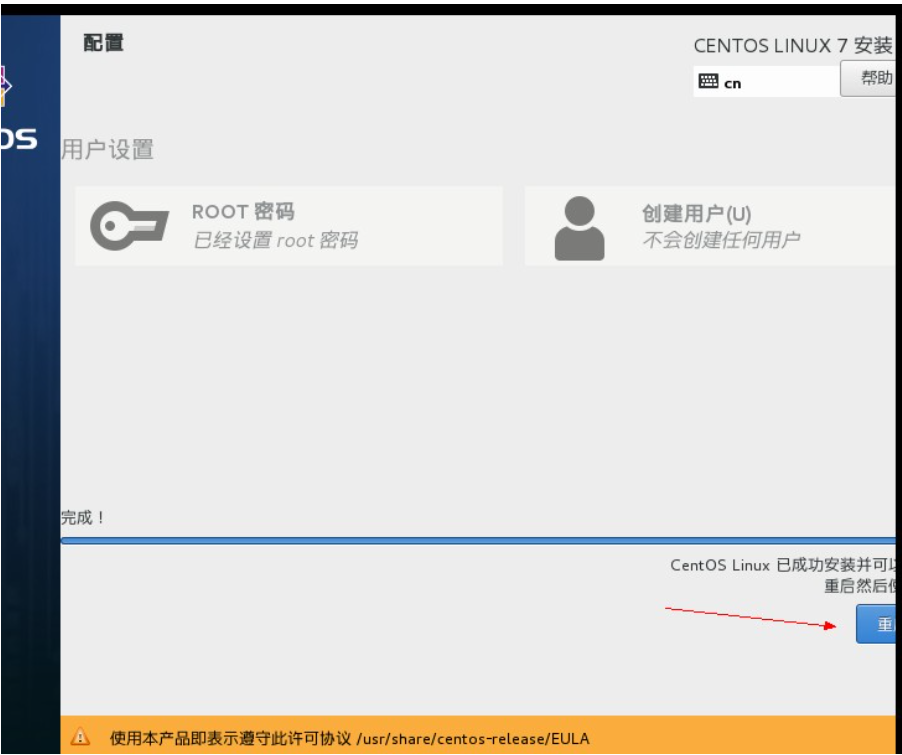This screenshot has height=755, width=902.
Task: Click the ROOT password key icon
Action: pos(129,226)
